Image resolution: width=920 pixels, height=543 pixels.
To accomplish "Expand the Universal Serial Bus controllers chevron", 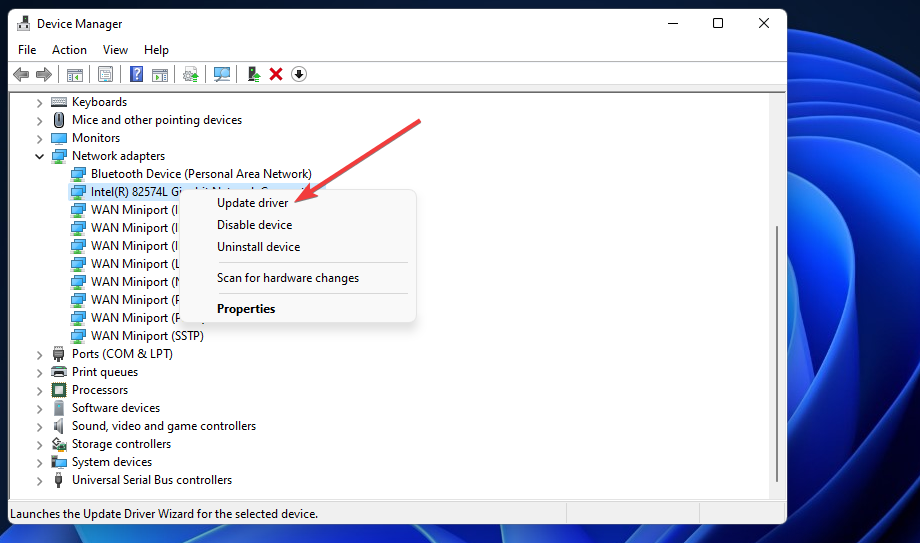I will [x=39, y=481].
